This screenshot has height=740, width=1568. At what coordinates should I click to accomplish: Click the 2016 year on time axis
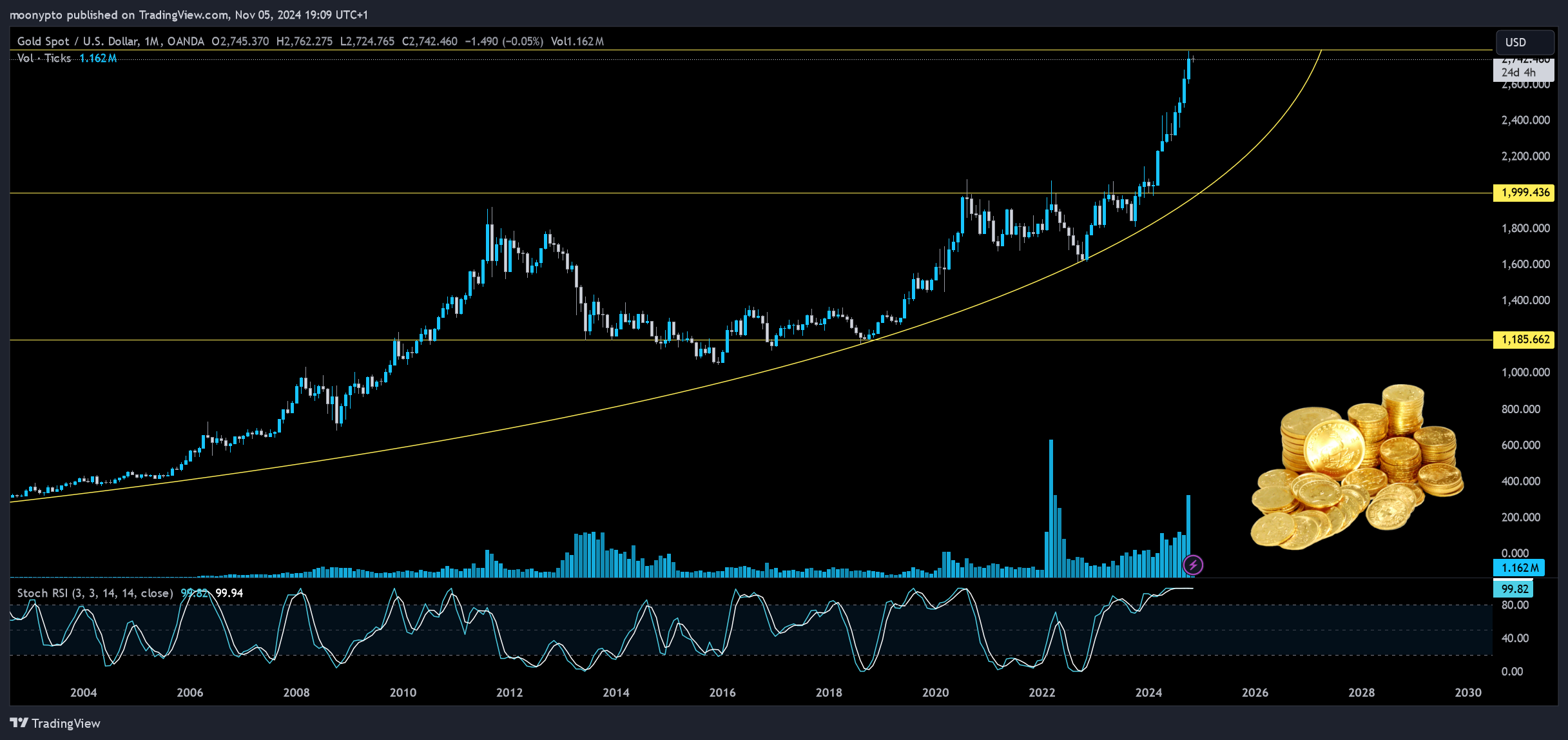coord(722,693)
